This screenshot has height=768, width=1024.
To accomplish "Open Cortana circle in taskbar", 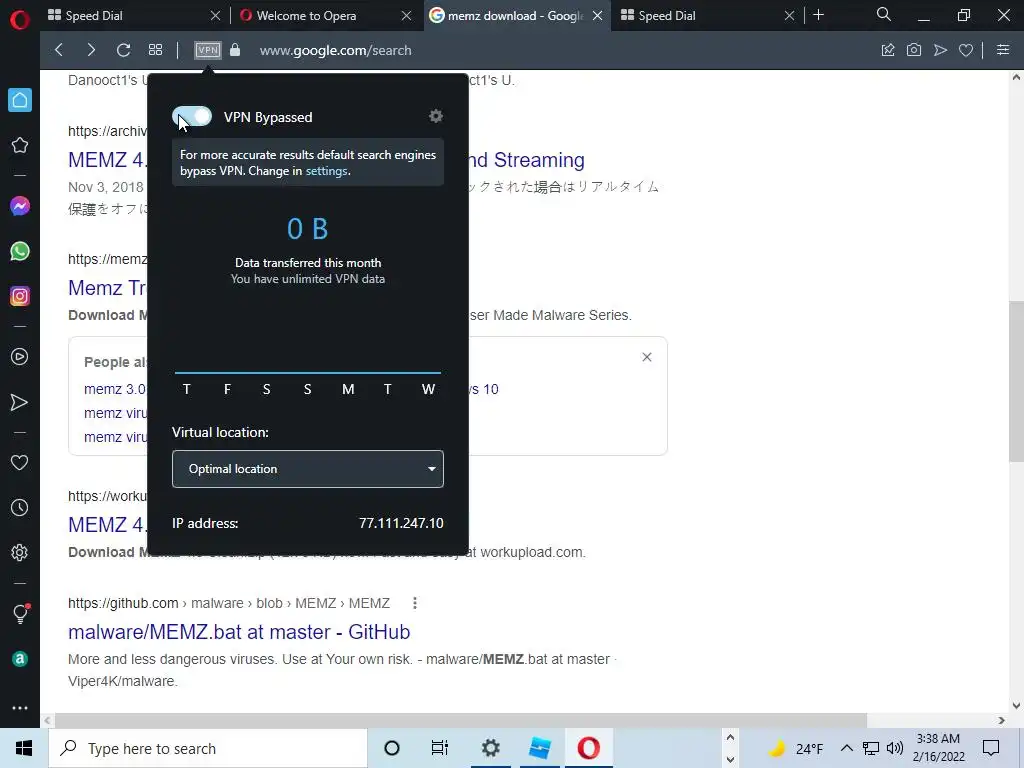I will [392, 748].
